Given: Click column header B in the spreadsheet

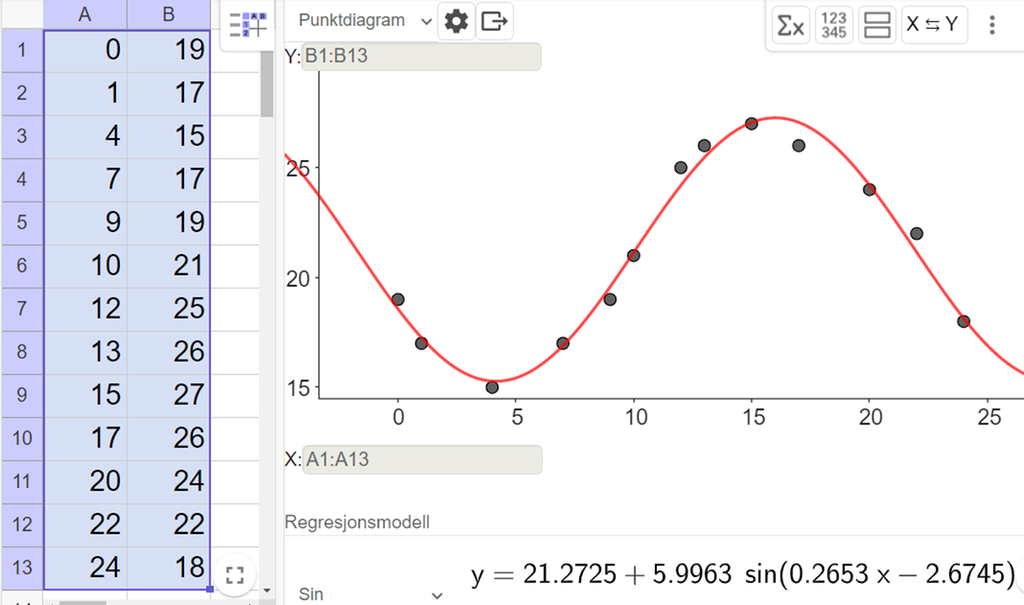Looking at the screenshot, I should 168,14.
